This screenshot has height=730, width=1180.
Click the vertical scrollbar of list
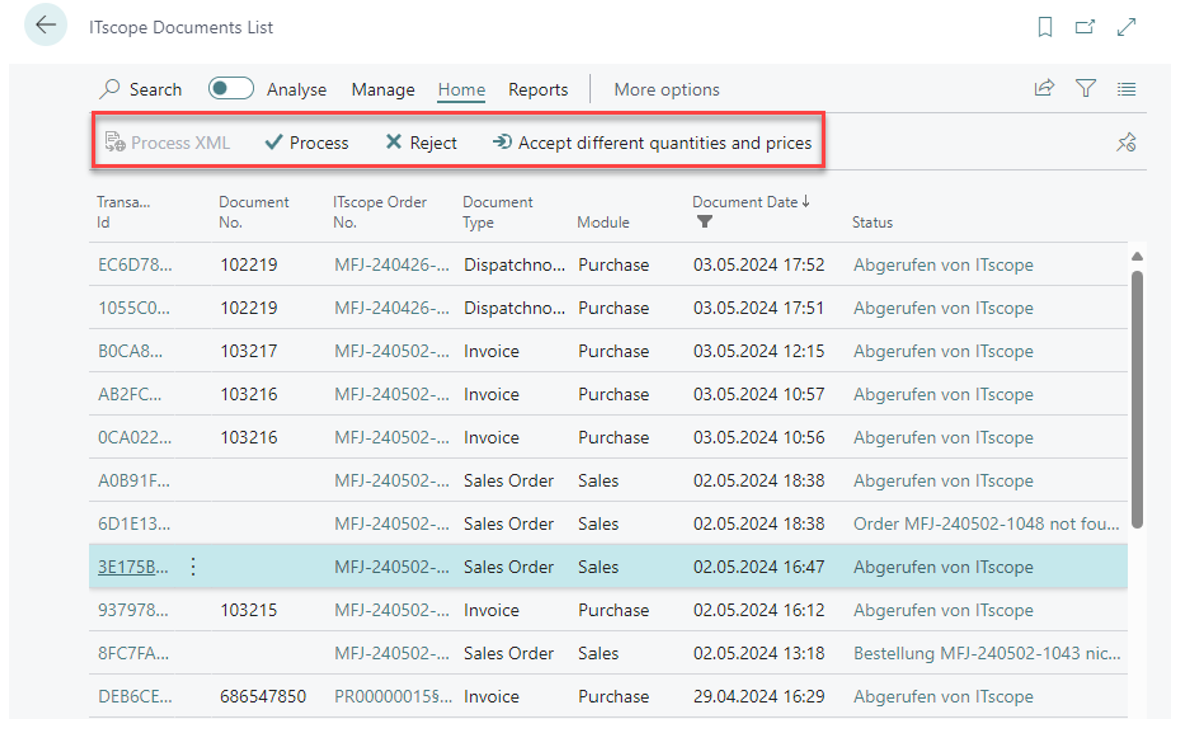coord(1136,400)
